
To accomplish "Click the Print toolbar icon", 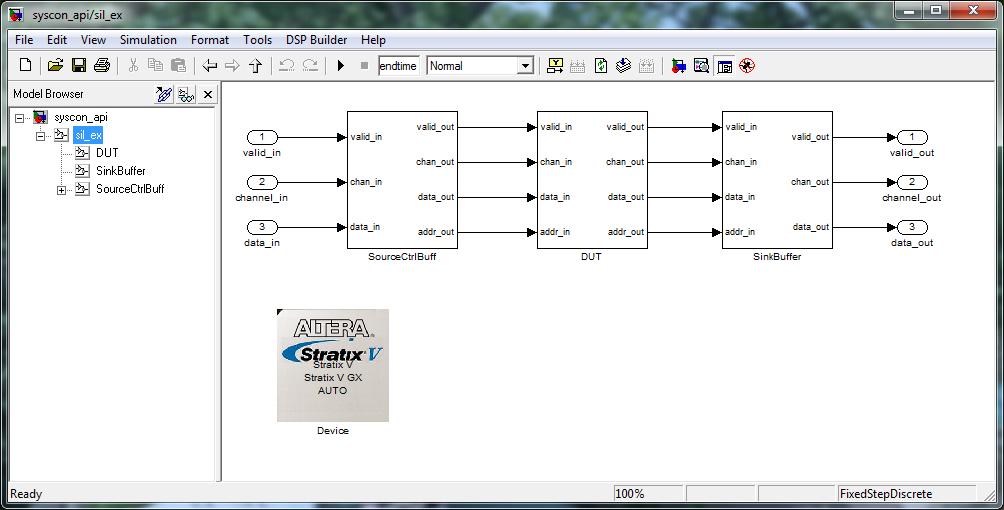I will tap(101, 66).
